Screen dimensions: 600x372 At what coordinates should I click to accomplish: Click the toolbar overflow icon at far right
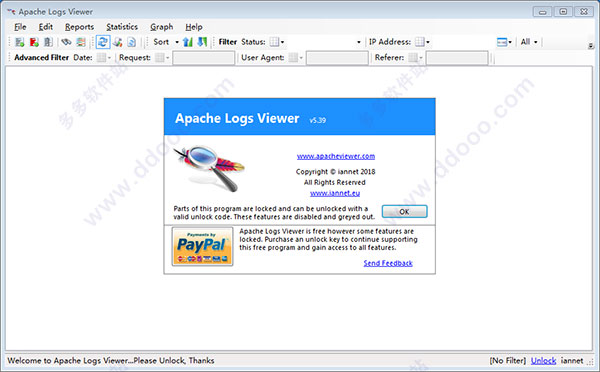[591, 46]
